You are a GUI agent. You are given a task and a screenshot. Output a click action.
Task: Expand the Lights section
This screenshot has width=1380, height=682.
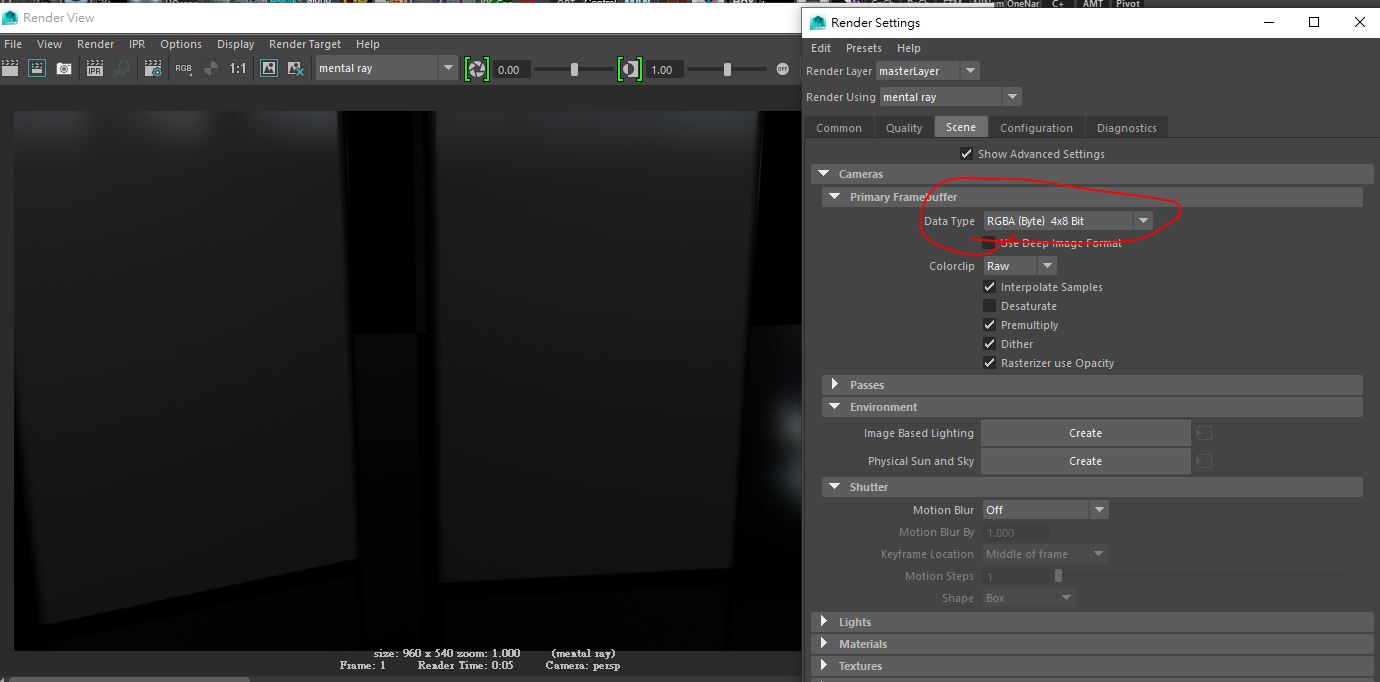(824, 621)
